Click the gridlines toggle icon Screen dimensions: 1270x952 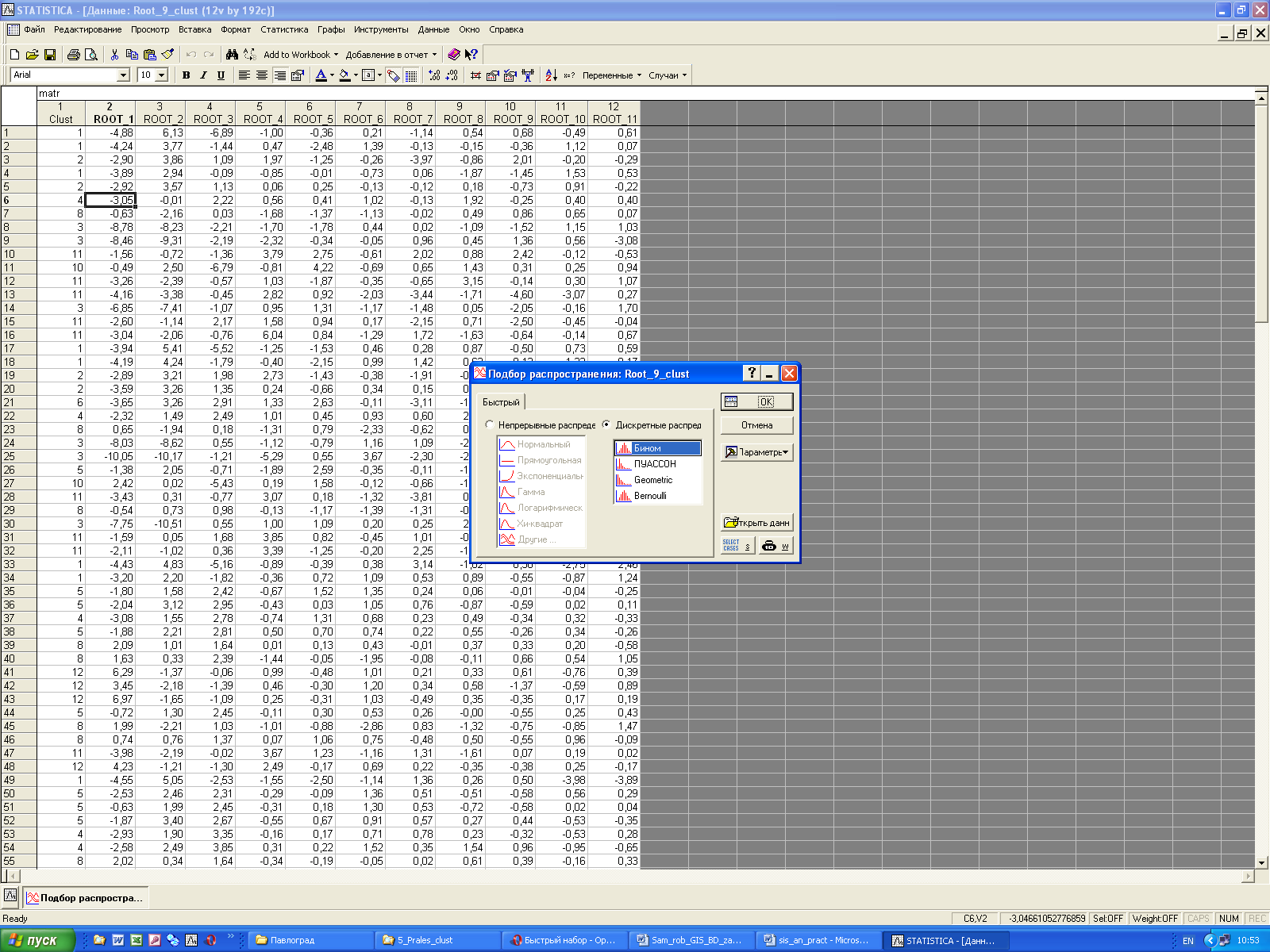point(411,75)
